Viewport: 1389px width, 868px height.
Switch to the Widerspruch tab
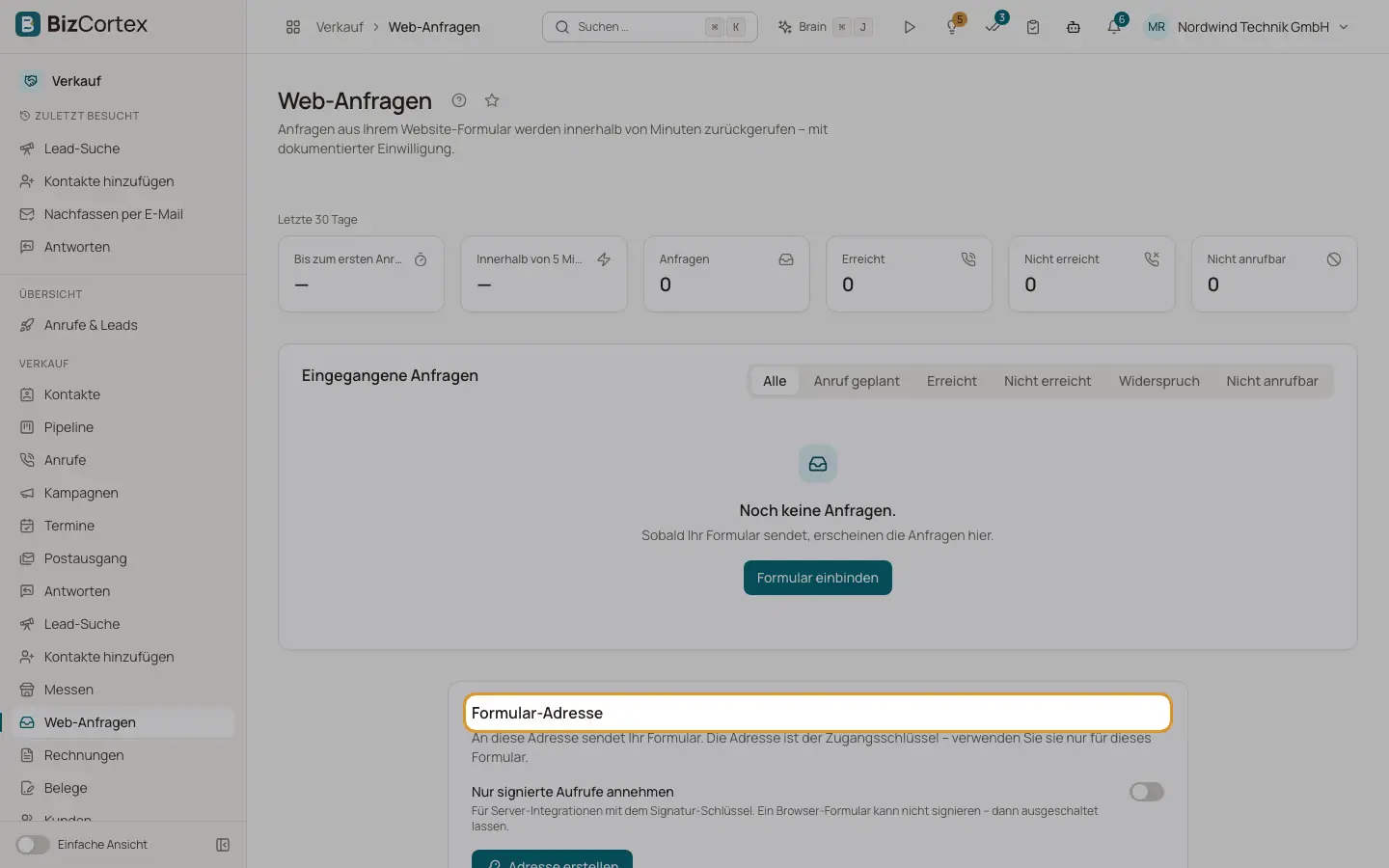[x=1158, y=381]
